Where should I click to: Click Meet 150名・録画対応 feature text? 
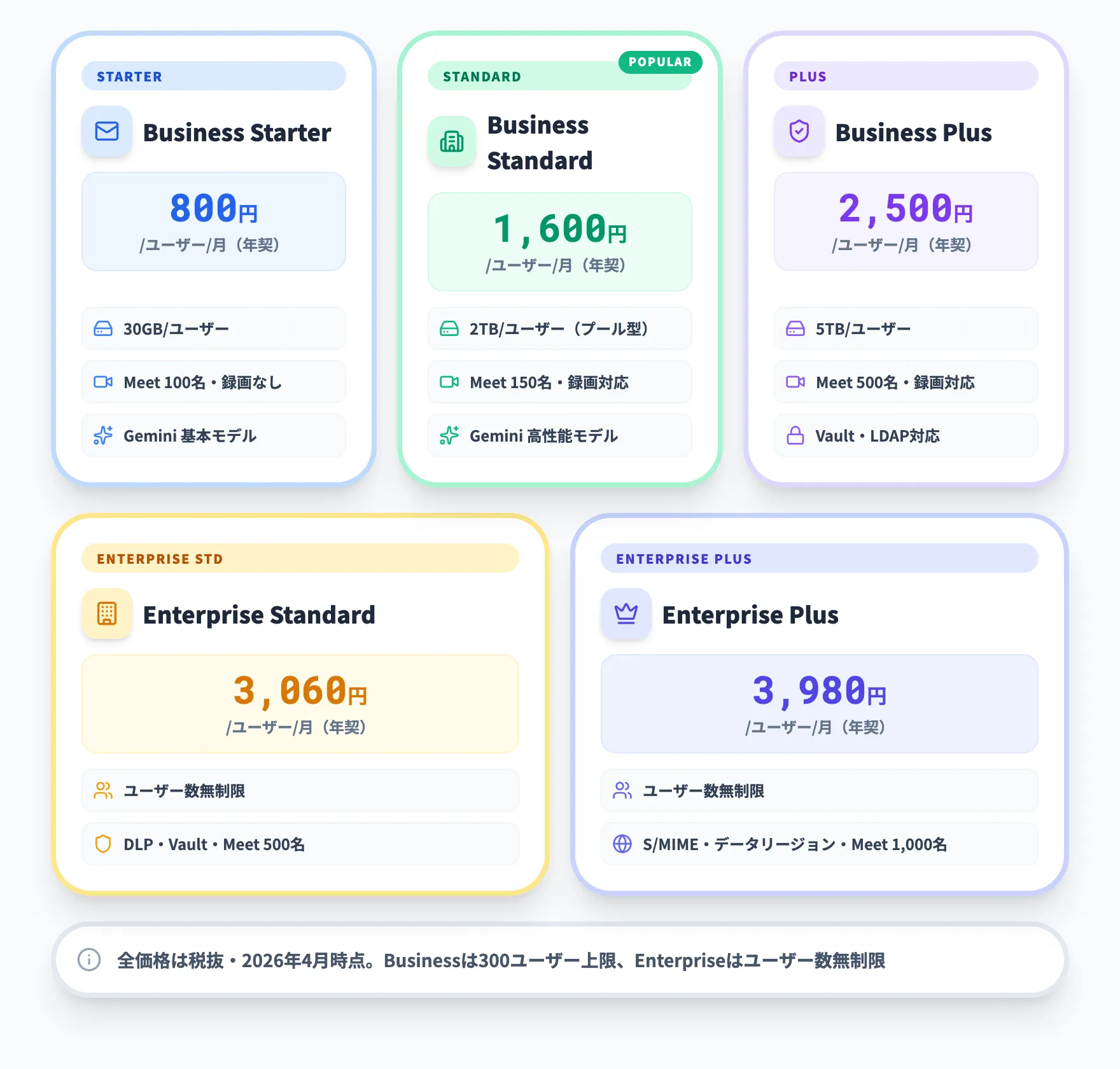pos(549,382)
